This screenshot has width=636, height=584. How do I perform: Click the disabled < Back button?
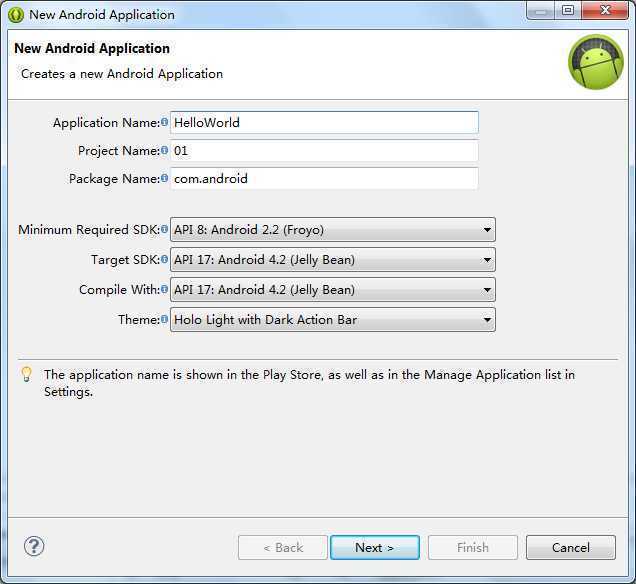(x=283, y=548)
